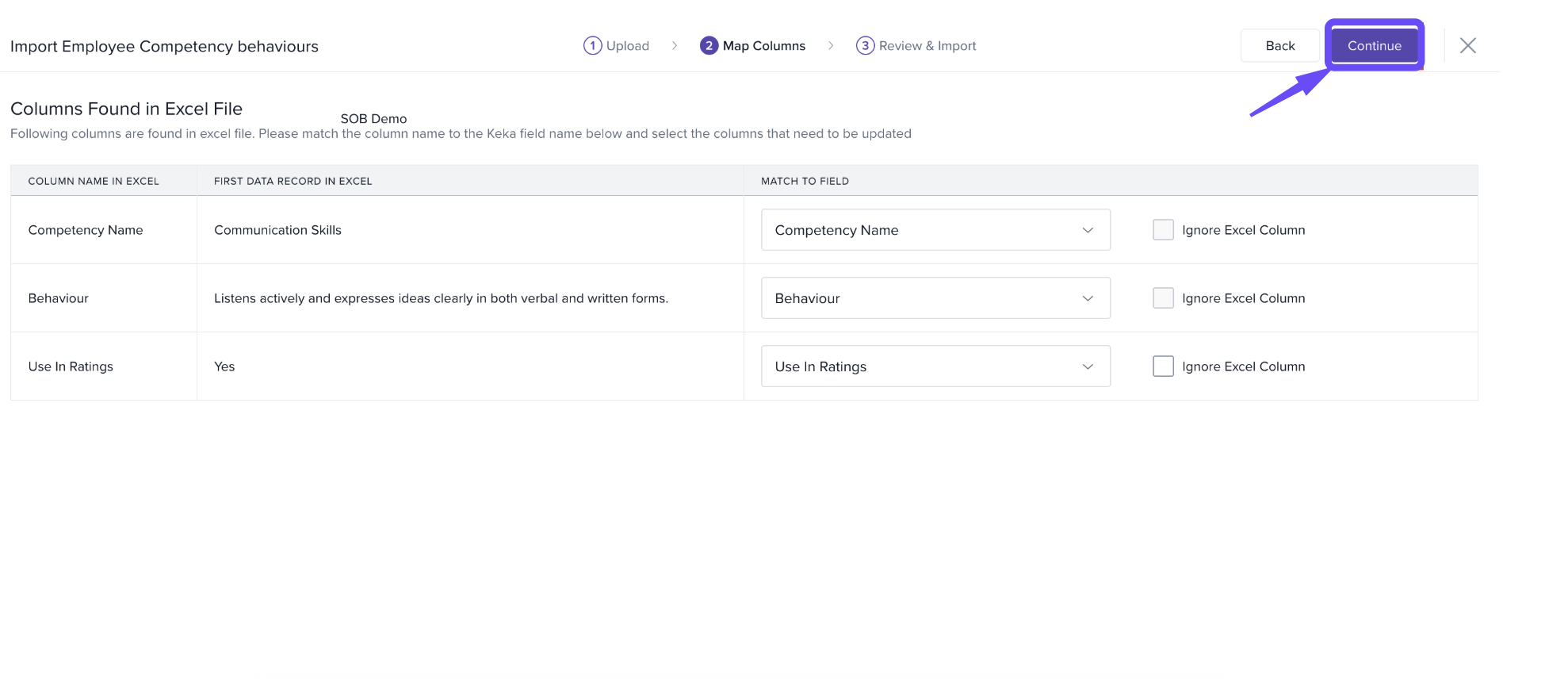Viewport: 1568px width, 679px height.
Task: Click chevron arrow in Behaviour dropdown
Action: click(1088, 298)
